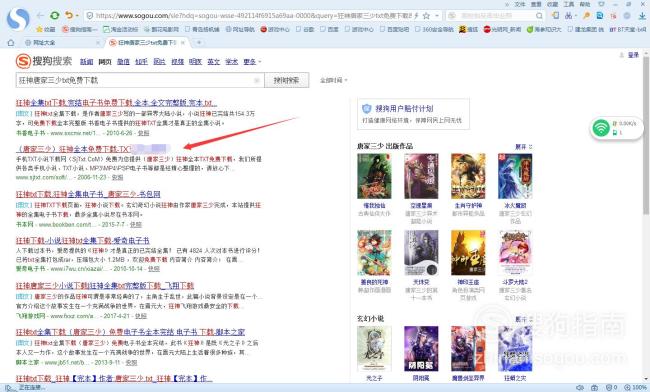Open the BT天堂 bookmark
The height and width of the screenshot is (392, 650).
(628, 29)
